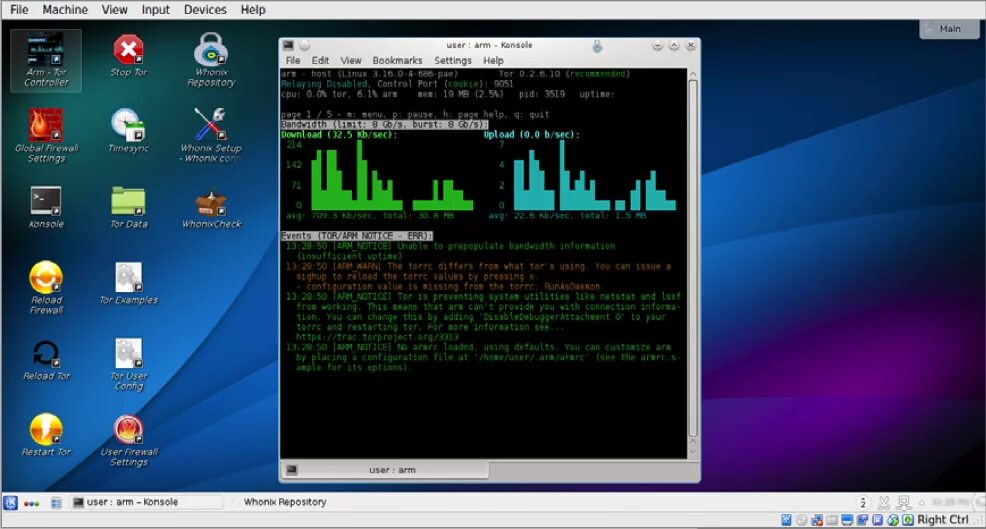Open the VirtualBox Devices menu
986x529 pixels.
point(205,9)
